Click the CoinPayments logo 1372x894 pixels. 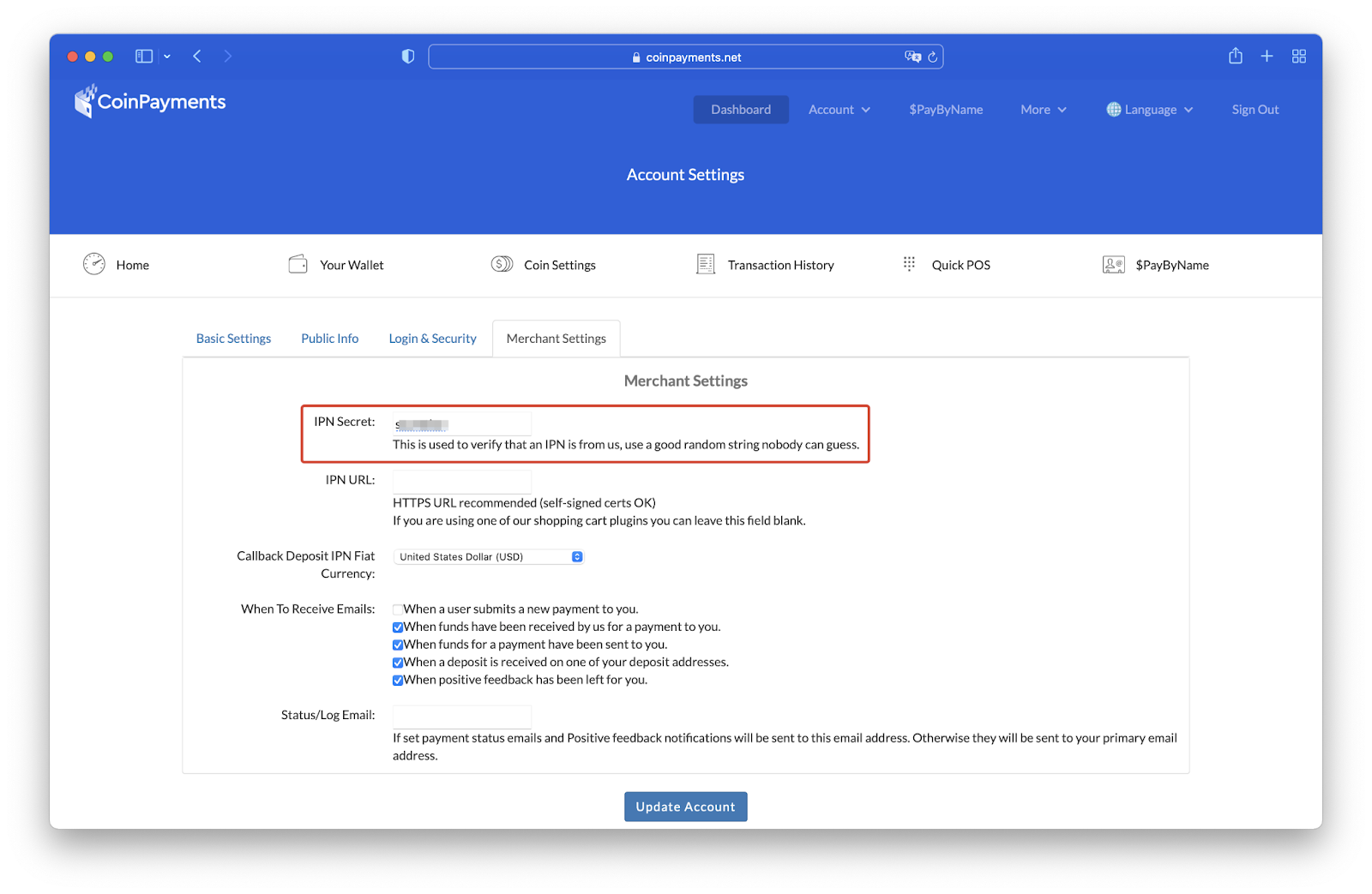[150, 101]
